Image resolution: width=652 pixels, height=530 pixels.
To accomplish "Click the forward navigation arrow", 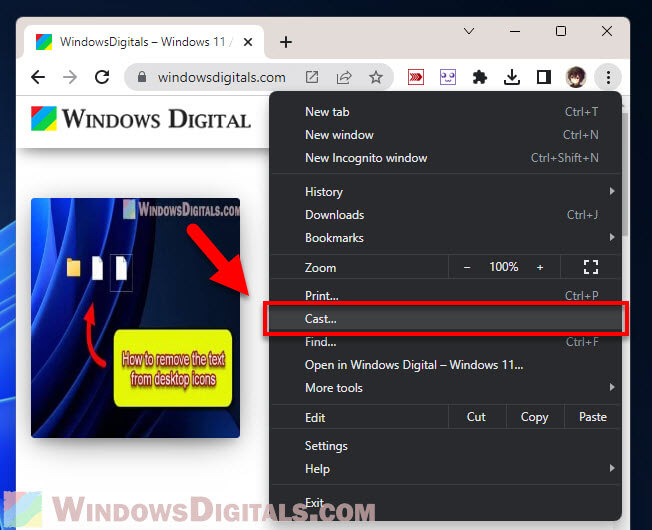I will pyautogui.click(x=70, y=77).
